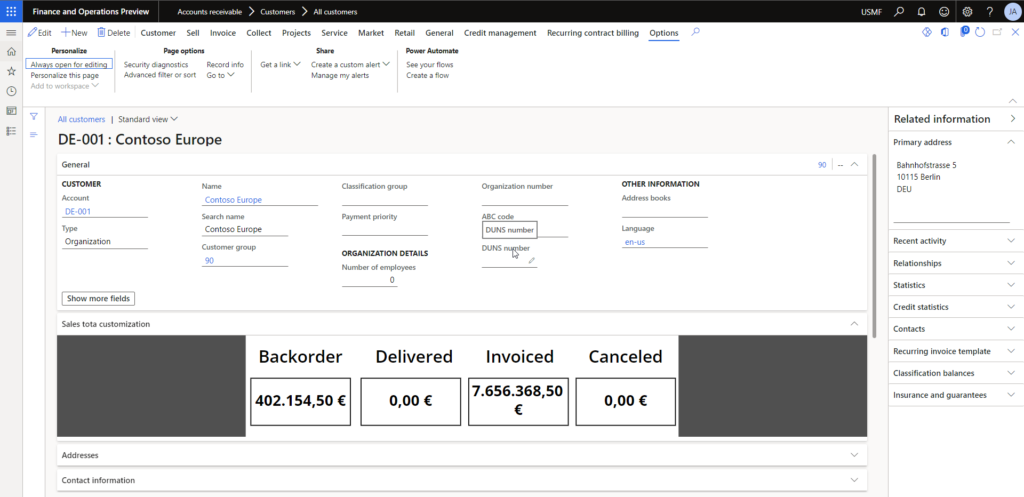This screenshot has height=497, width=1024.
Task: Expand the hamburger navigation pane
Action: tap(11, 33)
